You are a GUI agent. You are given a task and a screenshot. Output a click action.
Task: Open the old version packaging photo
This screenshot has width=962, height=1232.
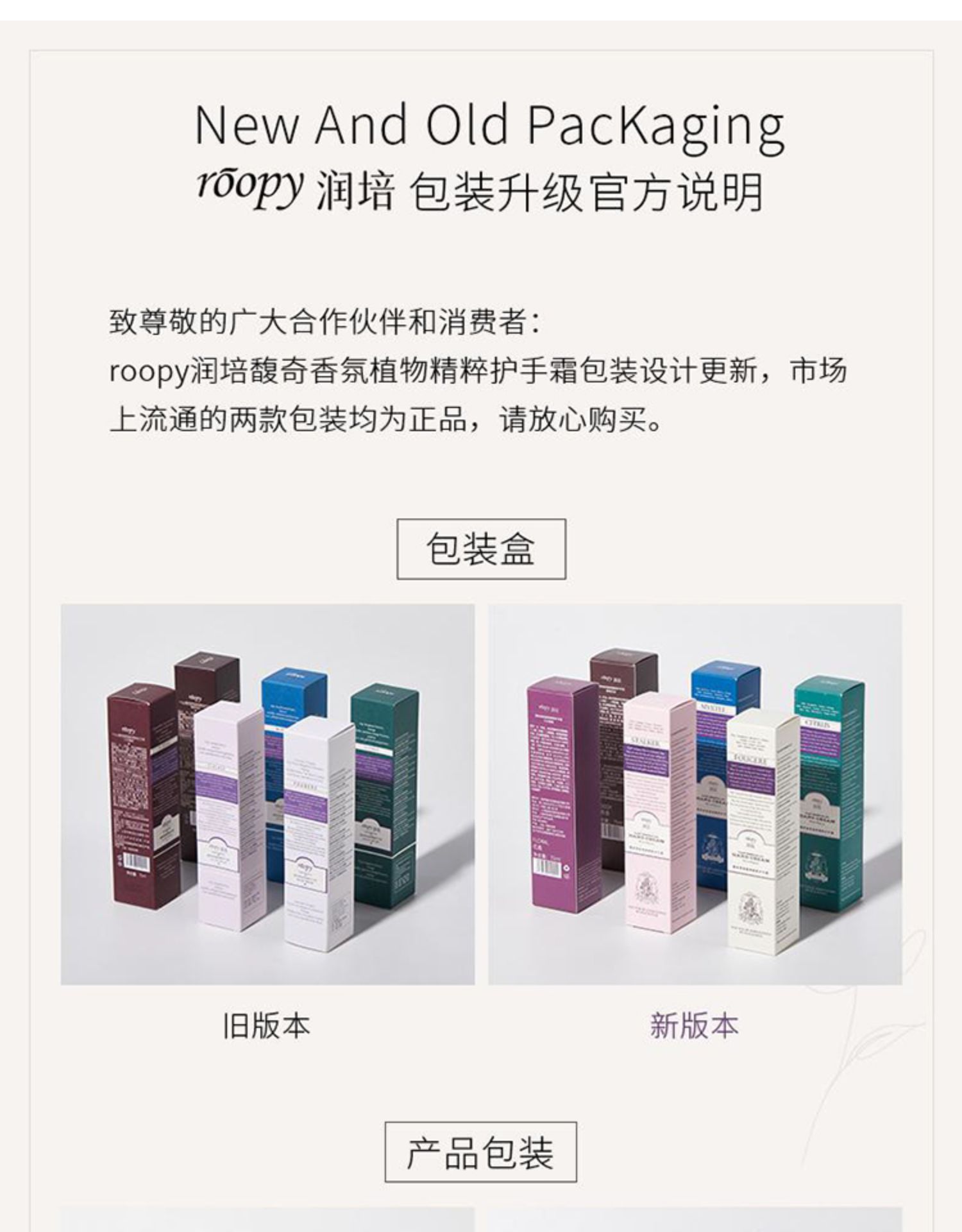[x=267, y=794]
